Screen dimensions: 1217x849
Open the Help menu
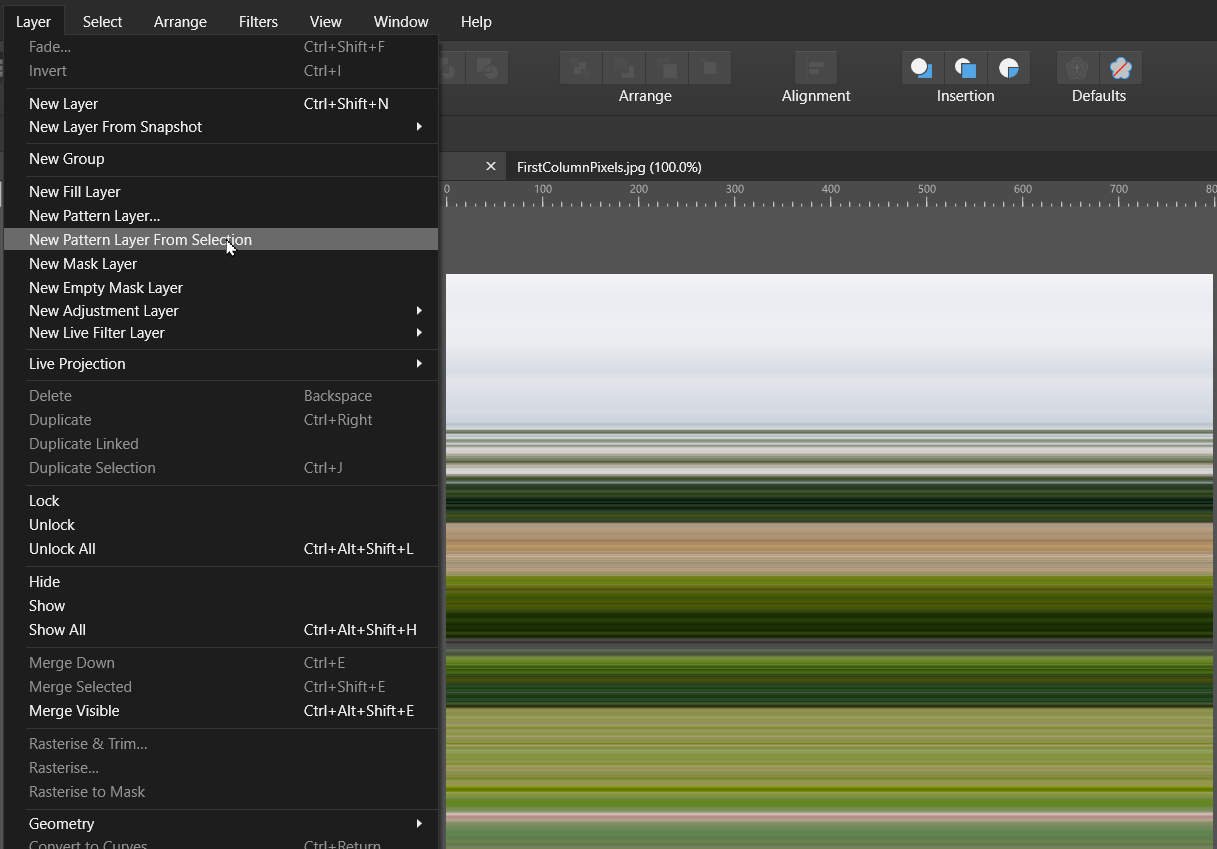pyautogui.click(x=476, y=21)
